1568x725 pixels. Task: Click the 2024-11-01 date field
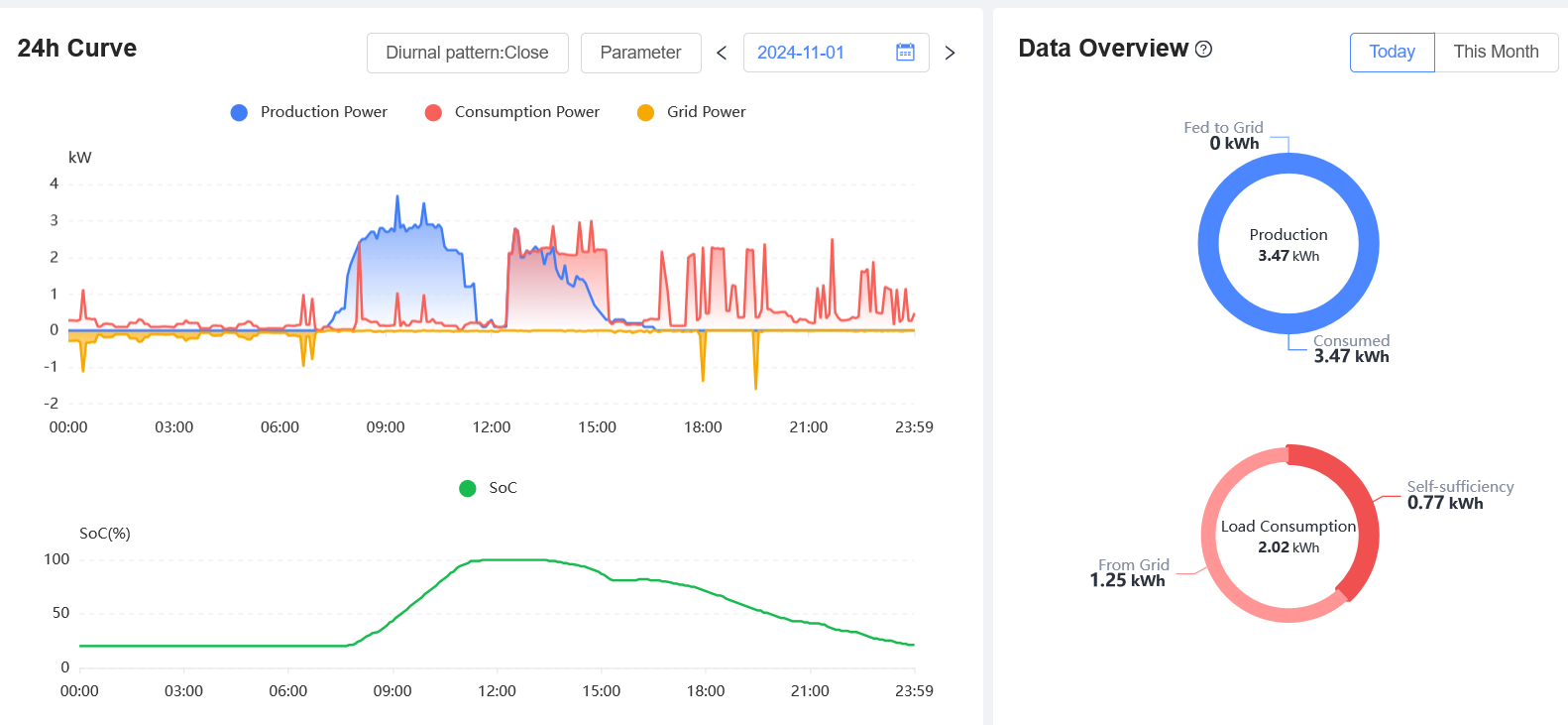tap(801, 53)
